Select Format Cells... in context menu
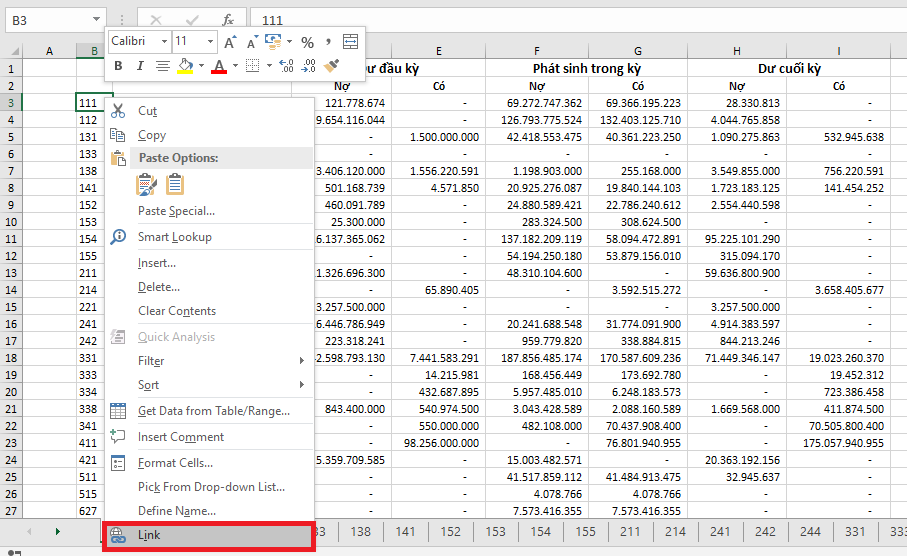Screen dimensions: 907x556 [175, 463]
